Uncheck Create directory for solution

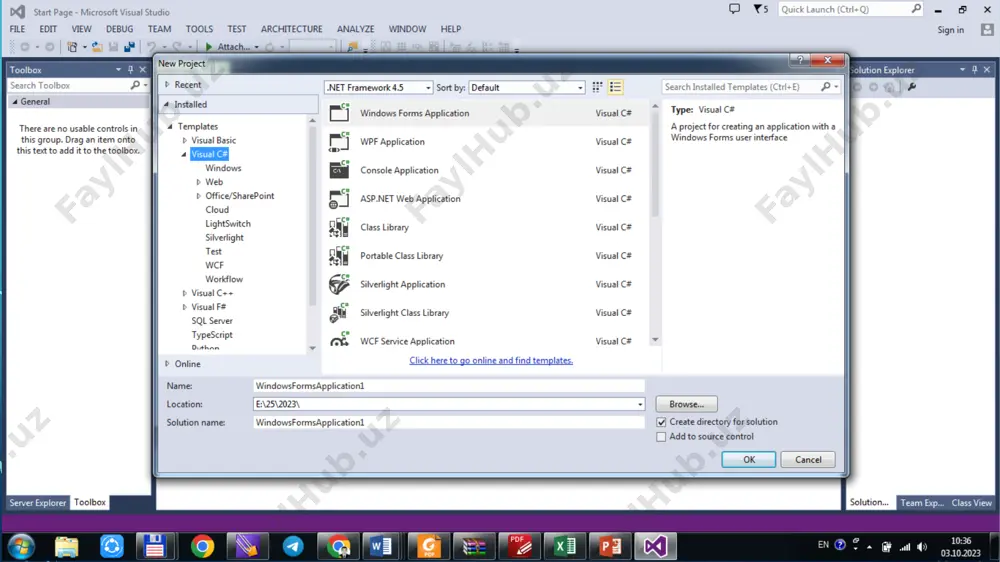click(661, 422)
